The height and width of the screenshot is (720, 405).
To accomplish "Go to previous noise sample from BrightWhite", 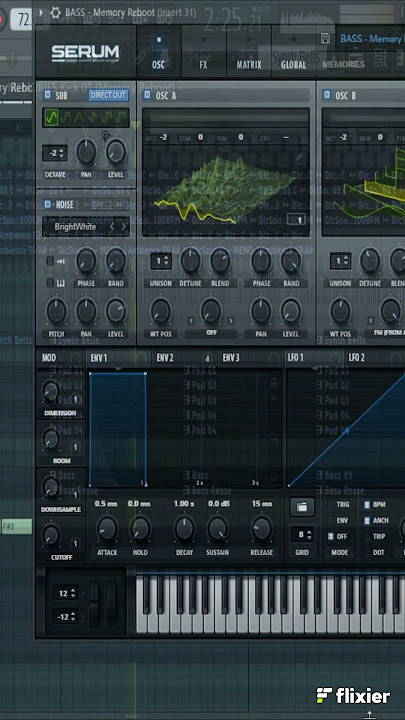I will point(112,227).
